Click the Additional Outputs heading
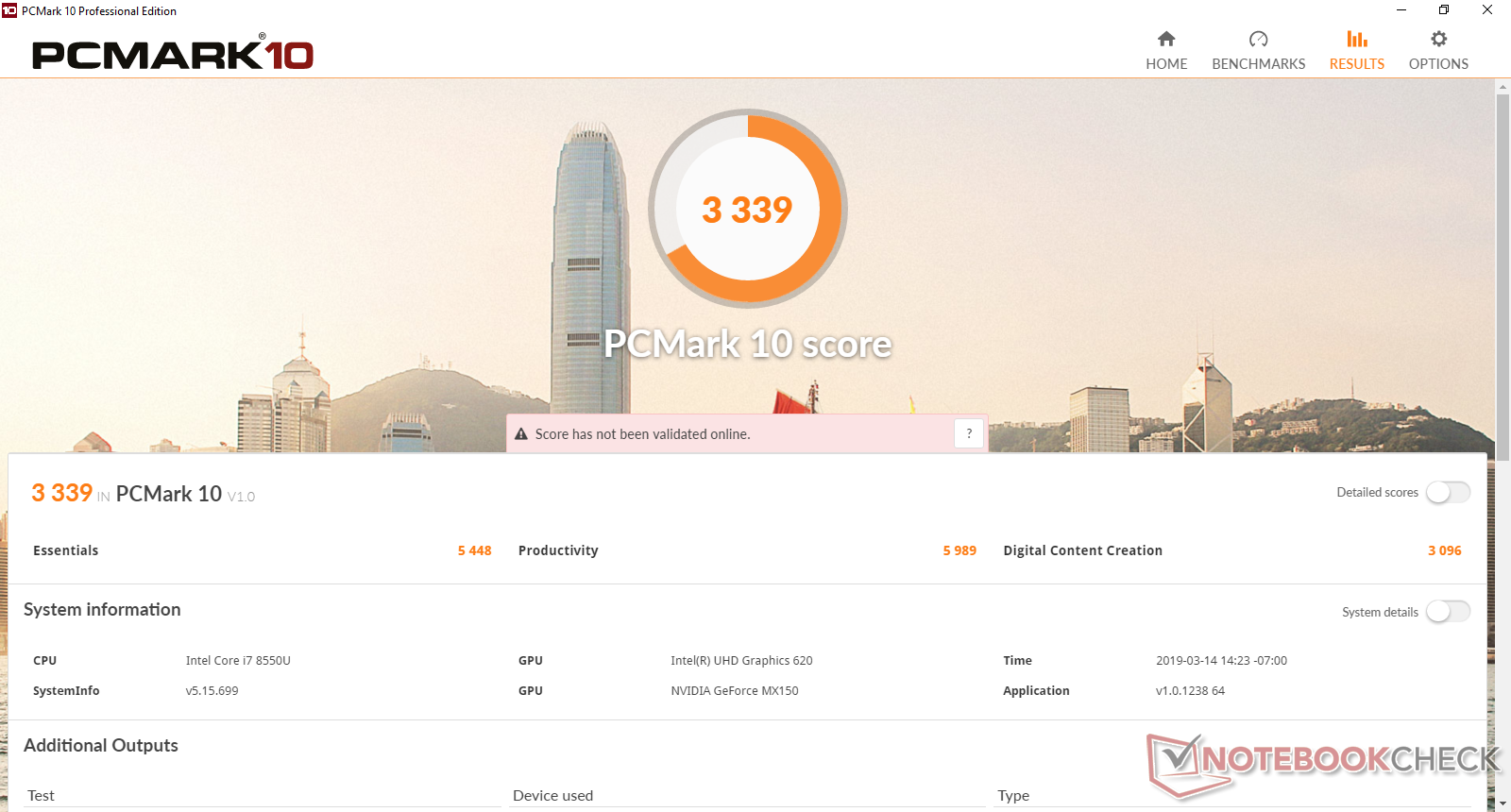The width and height of the screenshot is (1511, 812). tap(101, 746)
